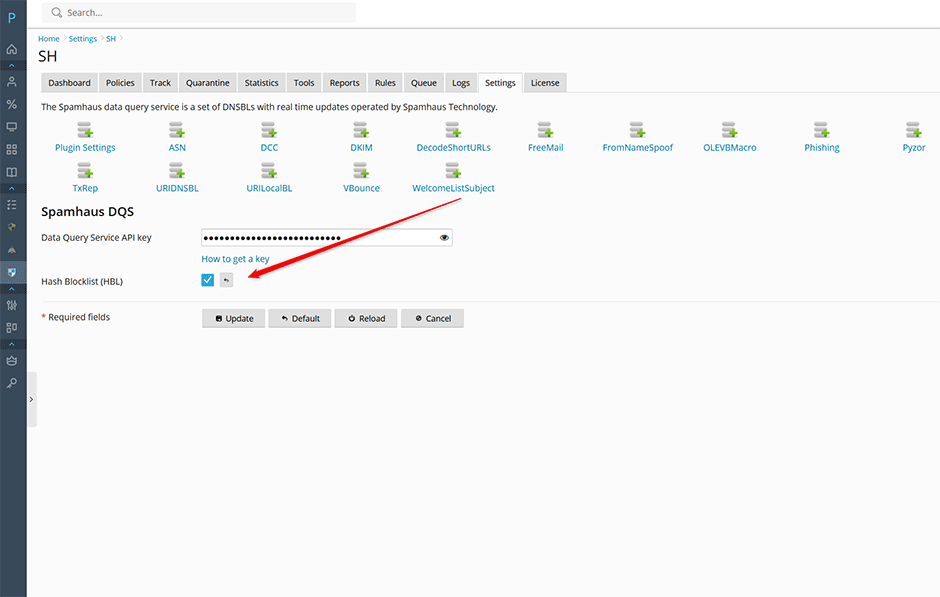Switch to the Dashboard tab
This screenshot has height=597, width=940.
[x=70, y=83]
